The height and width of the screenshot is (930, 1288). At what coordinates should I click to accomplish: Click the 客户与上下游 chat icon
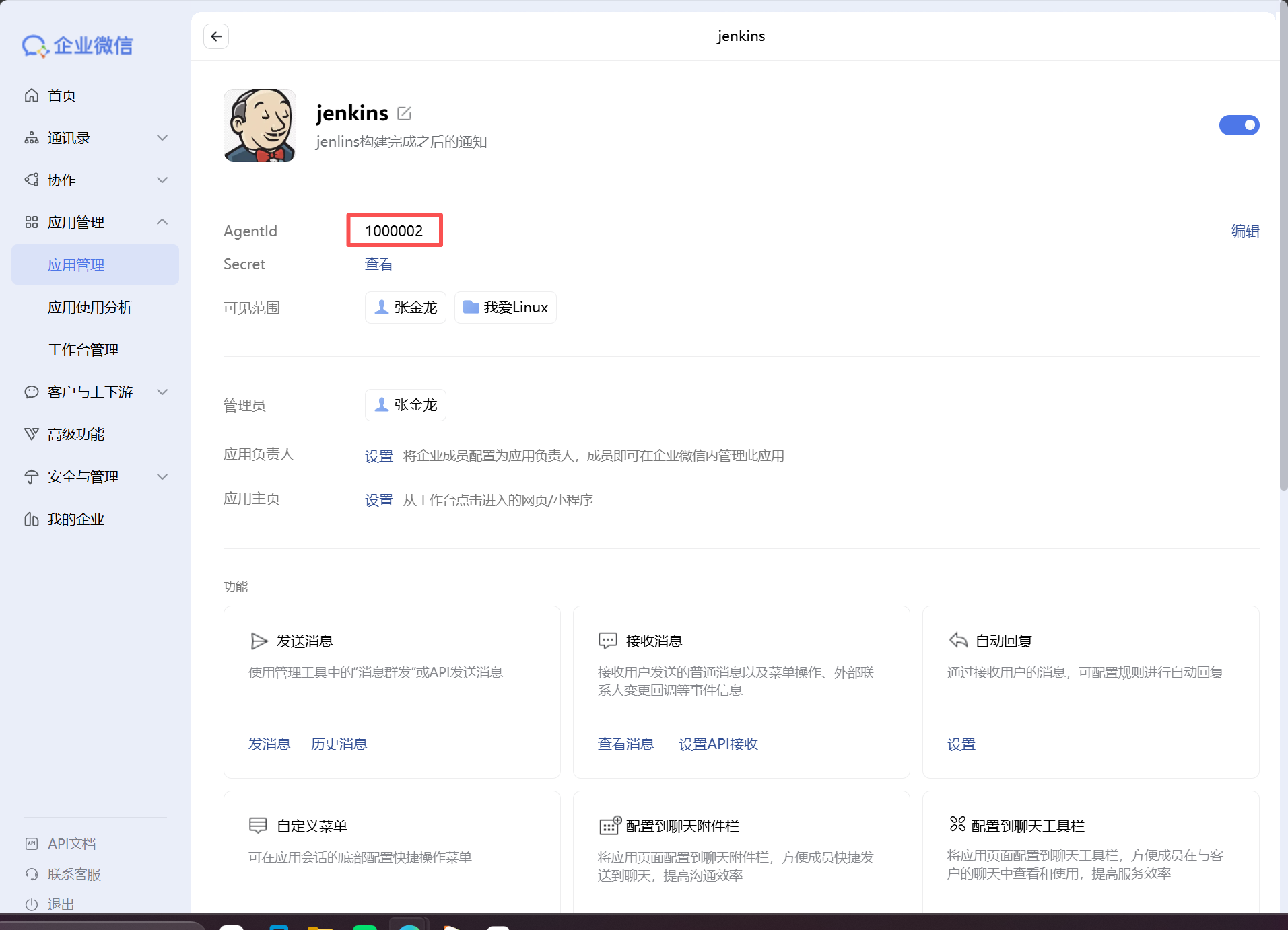32,392
